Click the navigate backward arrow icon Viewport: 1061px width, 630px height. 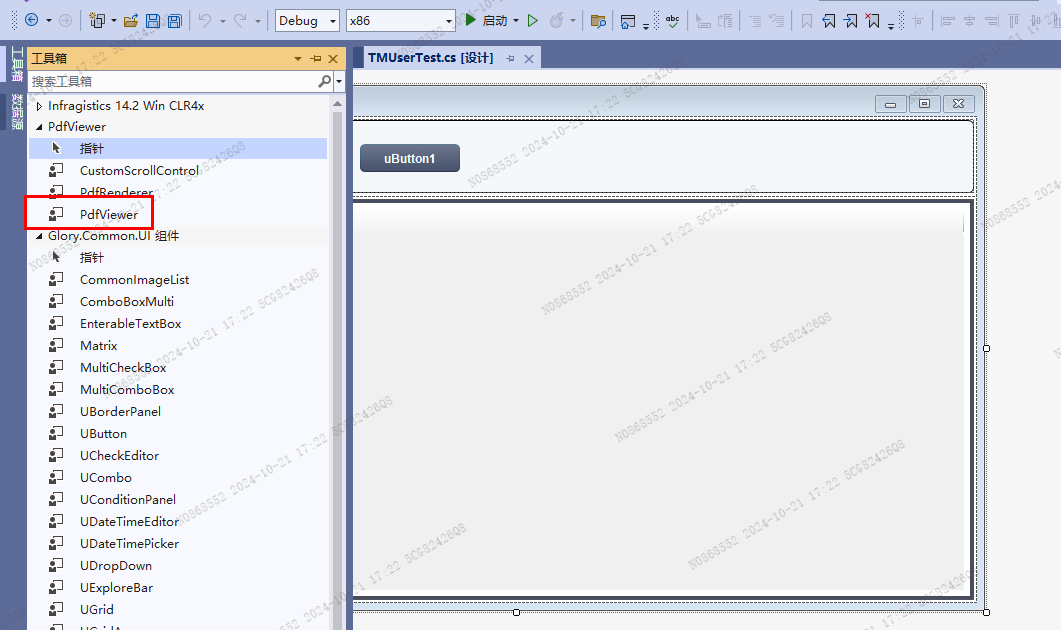click(31, 20)
